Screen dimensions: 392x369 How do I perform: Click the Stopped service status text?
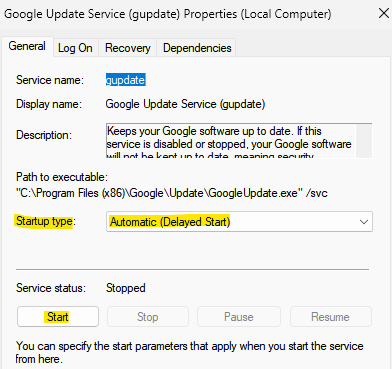(x=126, y=288)
